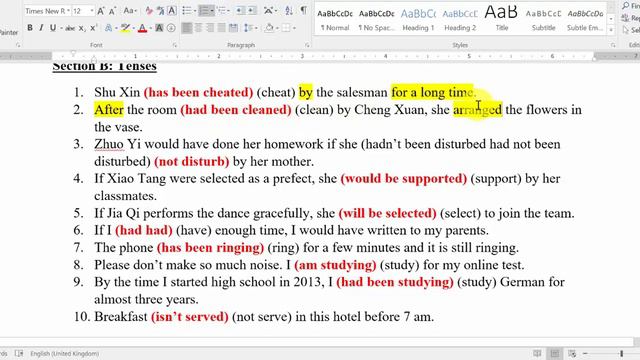Sort the selected text

pos(289,11)
